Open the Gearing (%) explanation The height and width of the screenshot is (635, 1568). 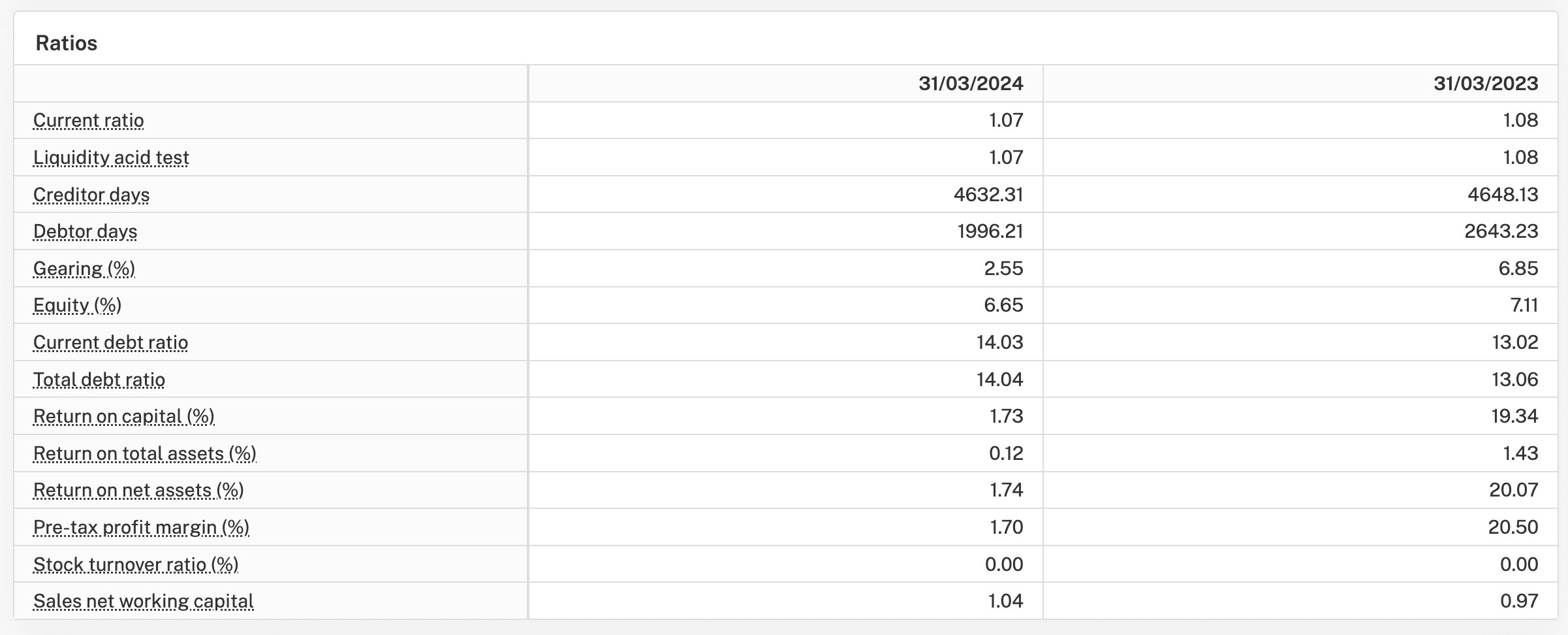click(84, 269)
